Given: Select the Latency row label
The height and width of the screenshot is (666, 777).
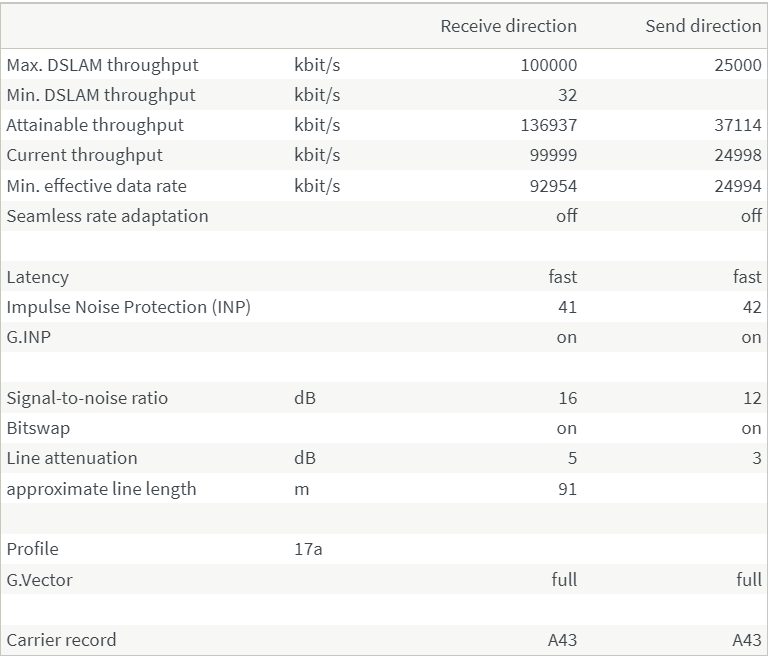Looking at the screenshot, I should point(37,277).
